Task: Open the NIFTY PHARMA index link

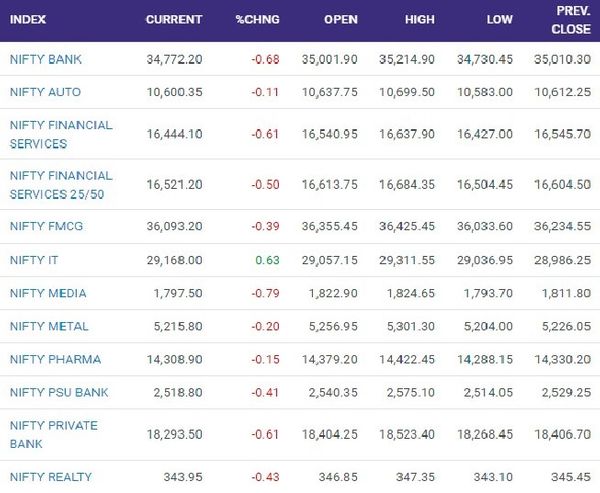Action: coord(55,359)
